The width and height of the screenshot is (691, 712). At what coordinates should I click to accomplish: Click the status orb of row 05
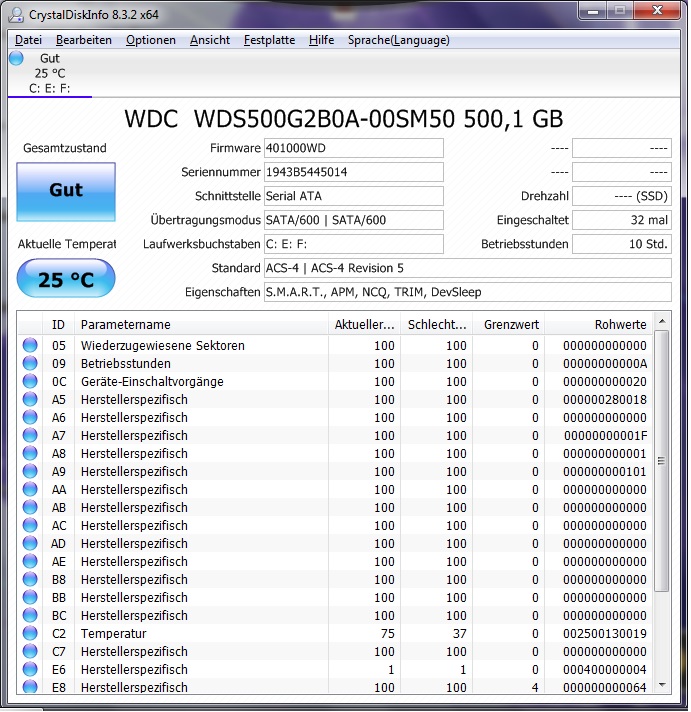pos(30,346)
